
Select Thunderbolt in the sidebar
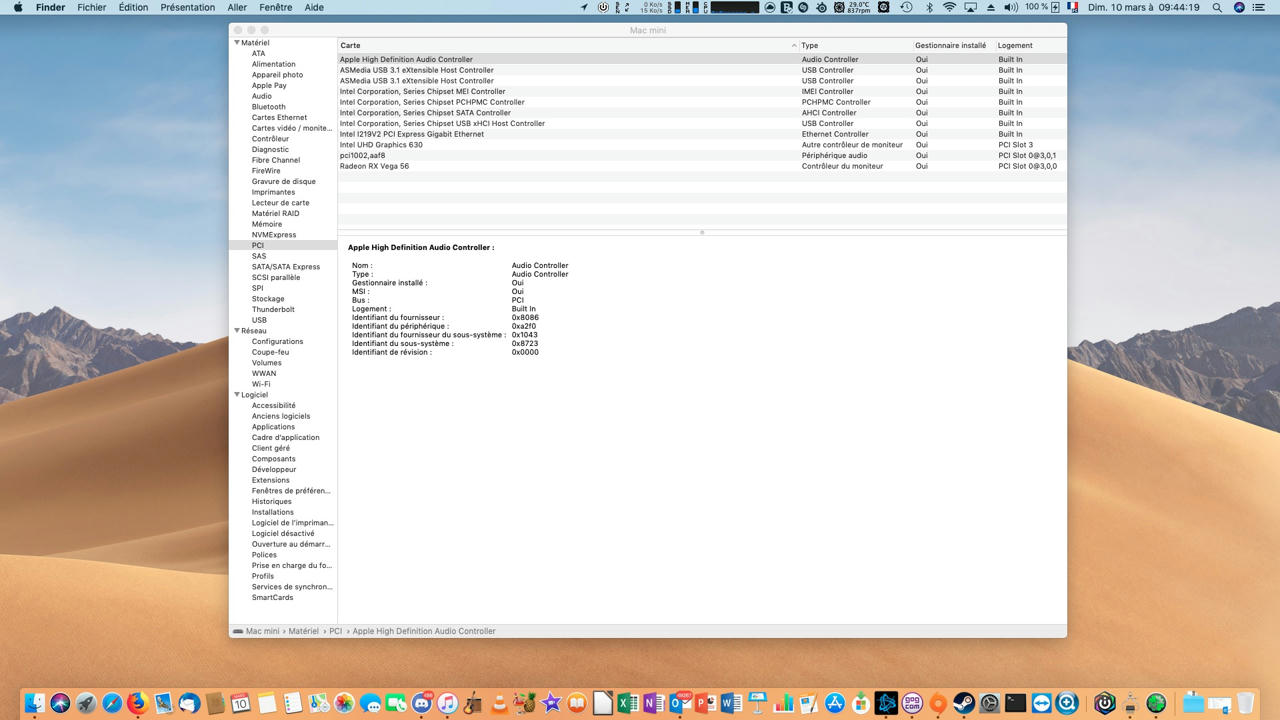[273, 310]
